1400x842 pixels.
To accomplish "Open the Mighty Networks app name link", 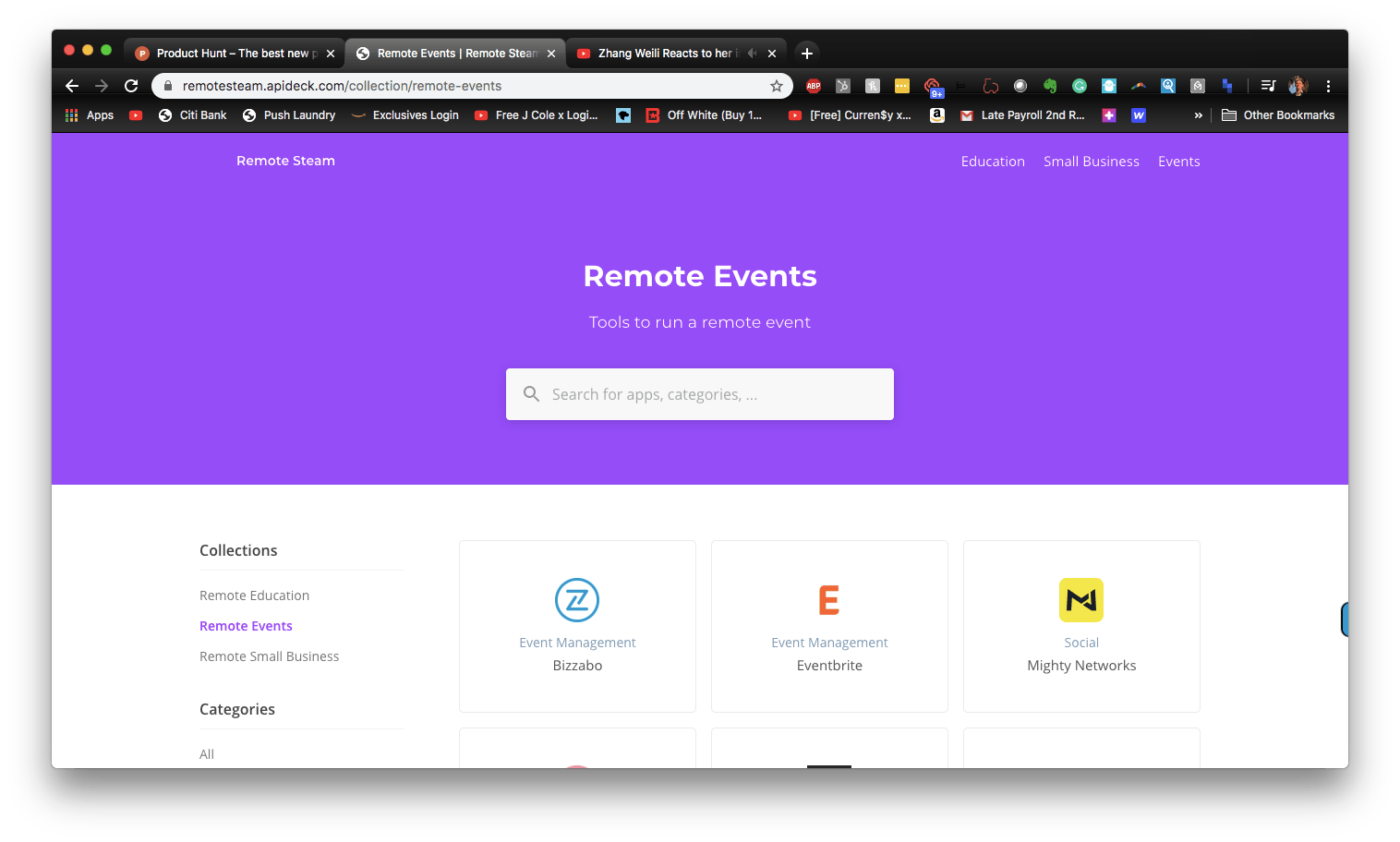I will (x=1081, y=666).
